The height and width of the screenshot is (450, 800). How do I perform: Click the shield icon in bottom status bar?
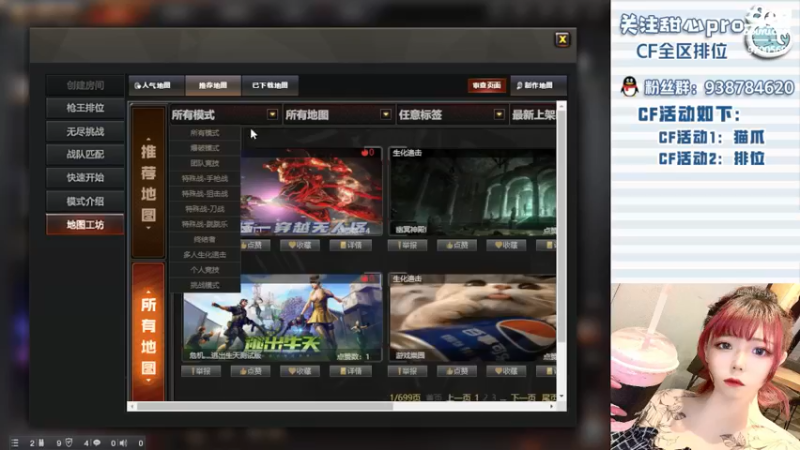click(69, 443)
